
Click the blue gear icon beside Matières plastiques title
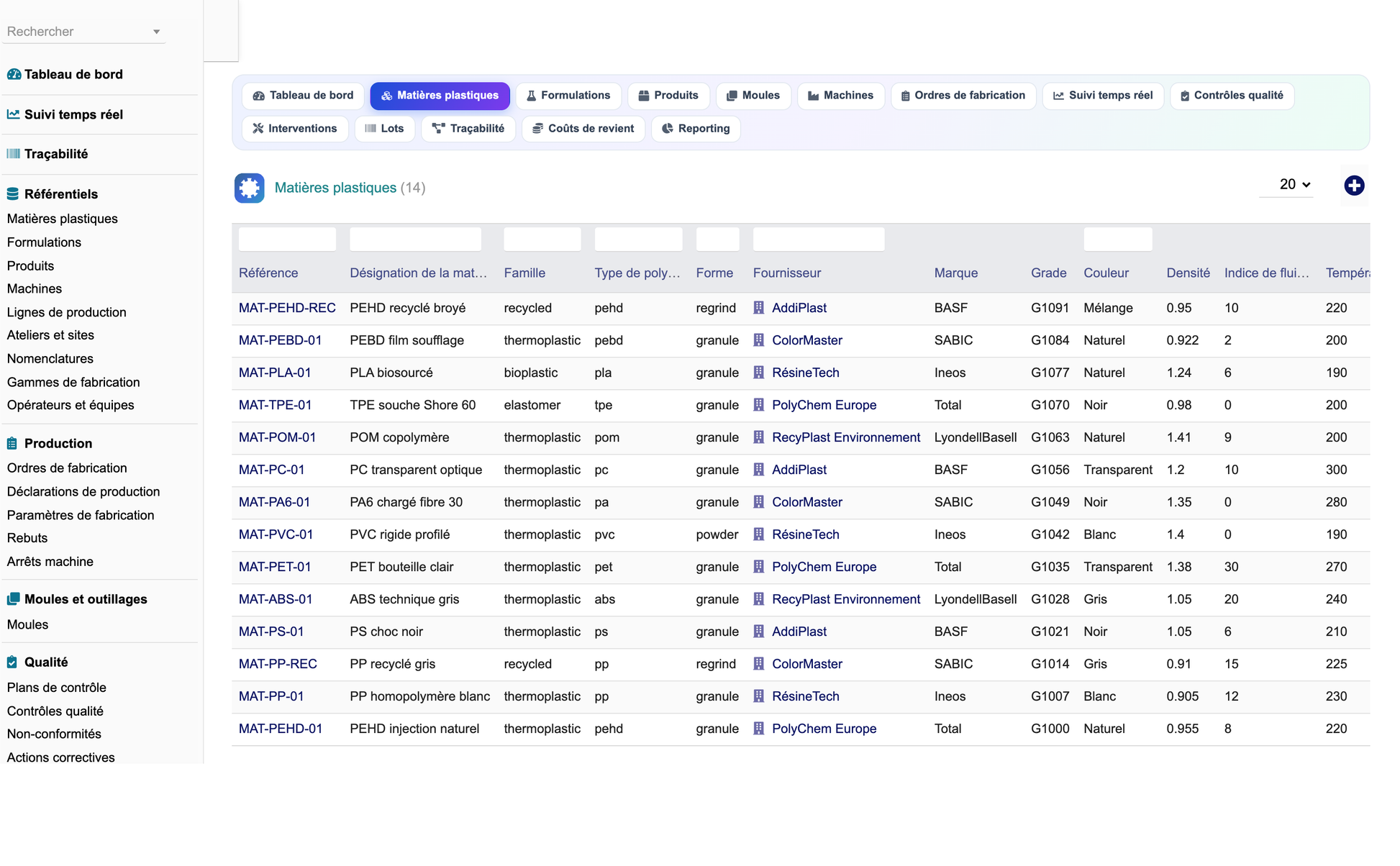tap(250, 188)
